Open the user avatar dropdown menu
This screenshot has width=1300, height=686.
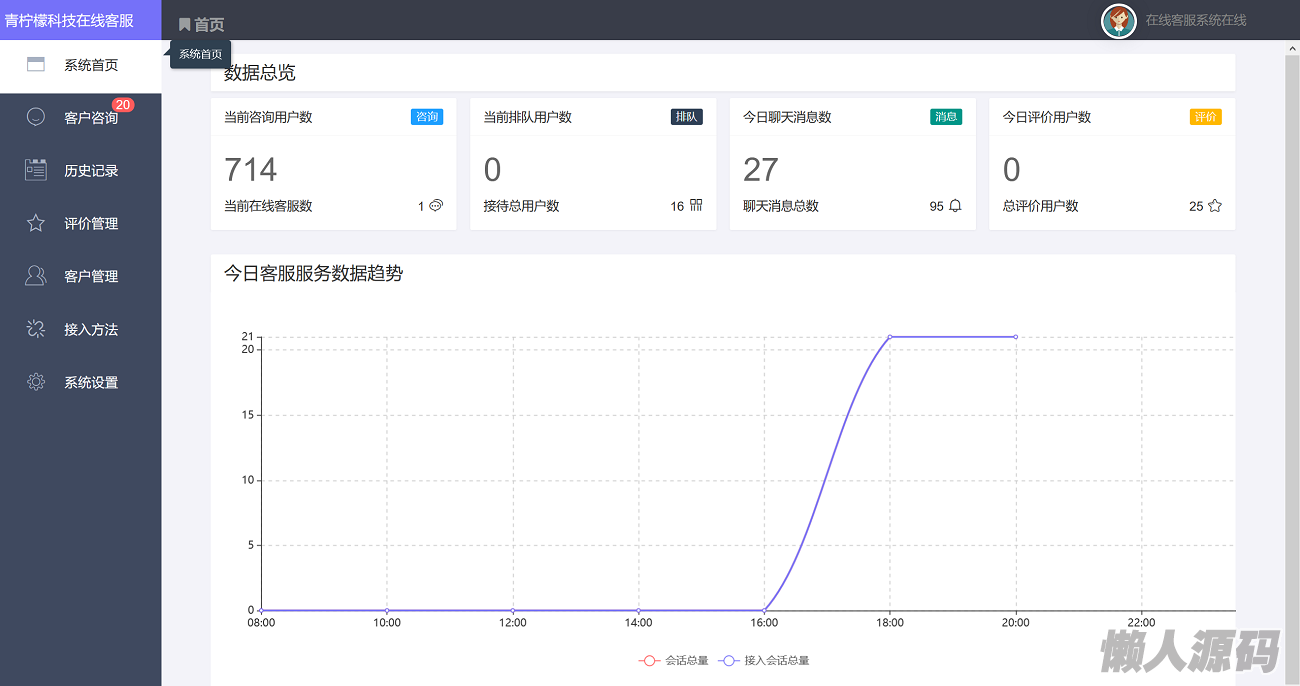pos(1119,20)
